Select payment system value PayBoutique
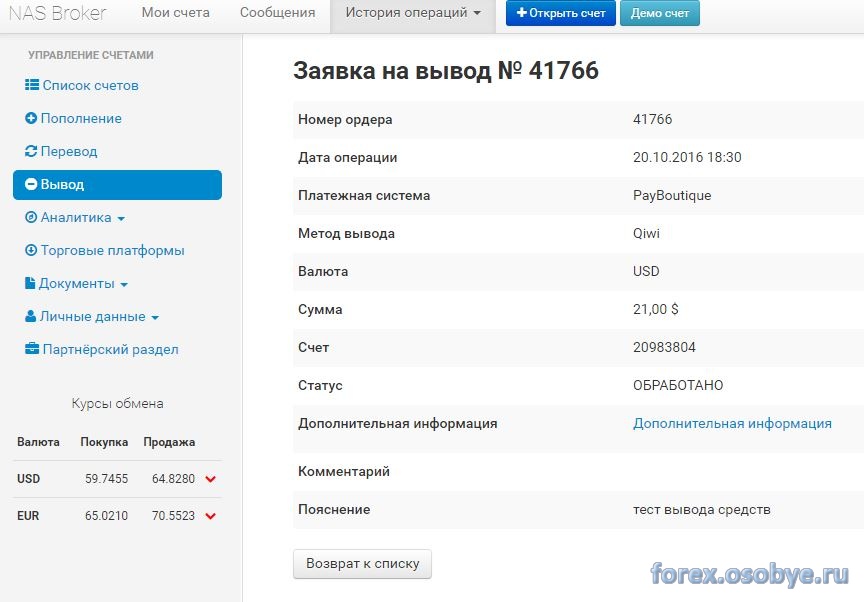 click(x=672, y=196)
